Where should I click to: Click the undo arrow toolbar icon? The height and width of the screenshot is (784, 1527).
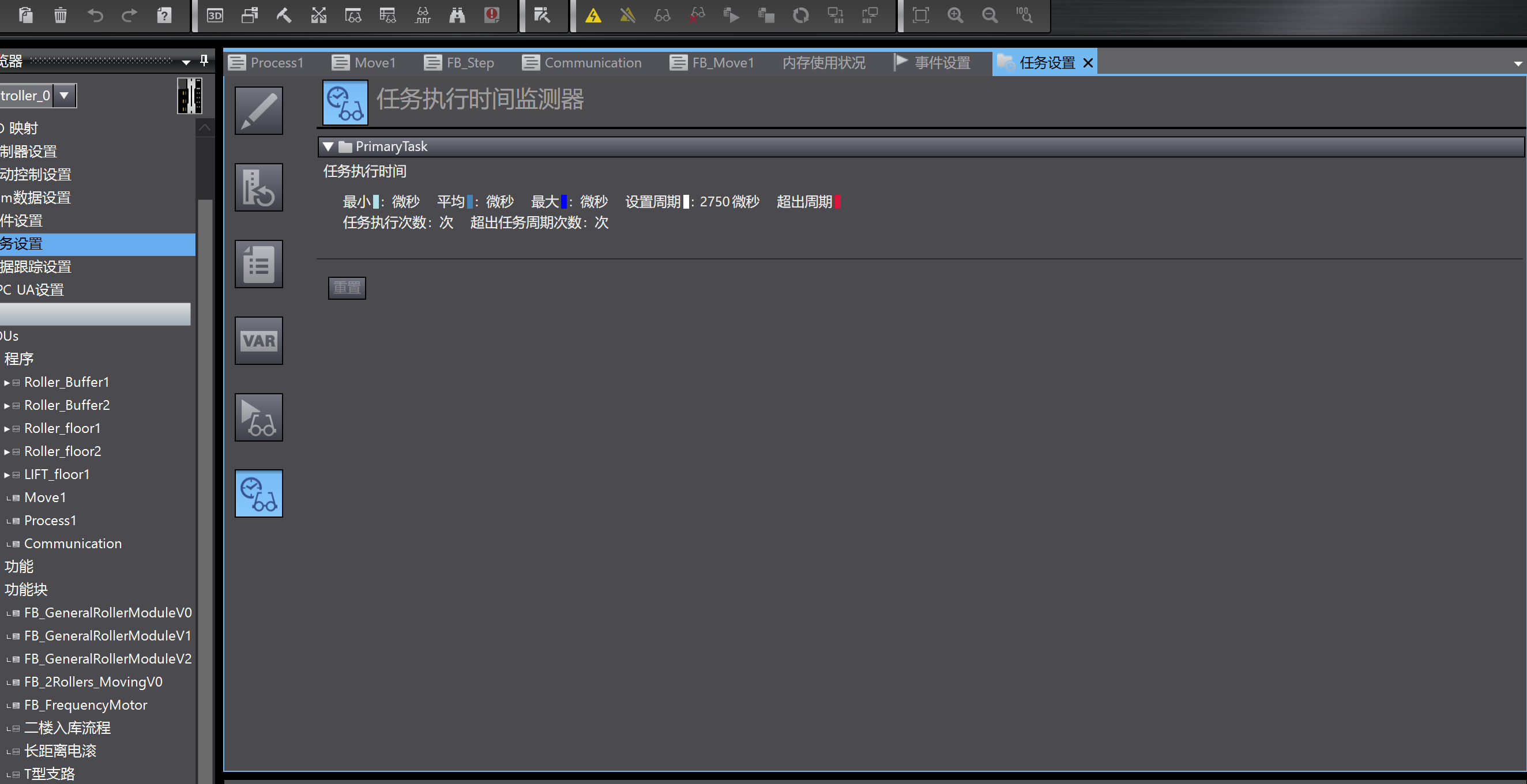pos(95,16)
